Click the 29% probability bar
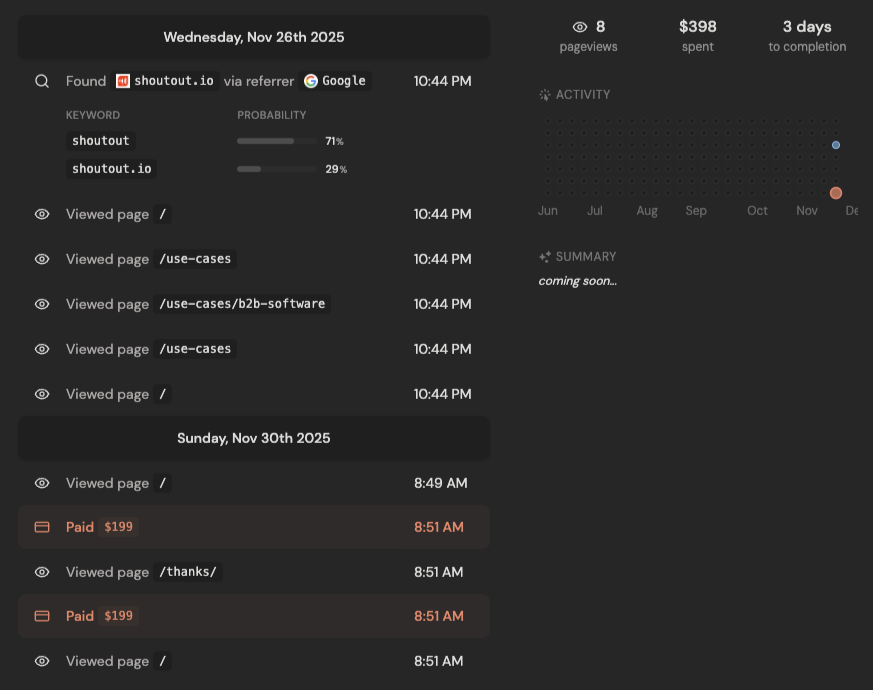Viewport: 873px width, 690px height. tap(277, 169)
